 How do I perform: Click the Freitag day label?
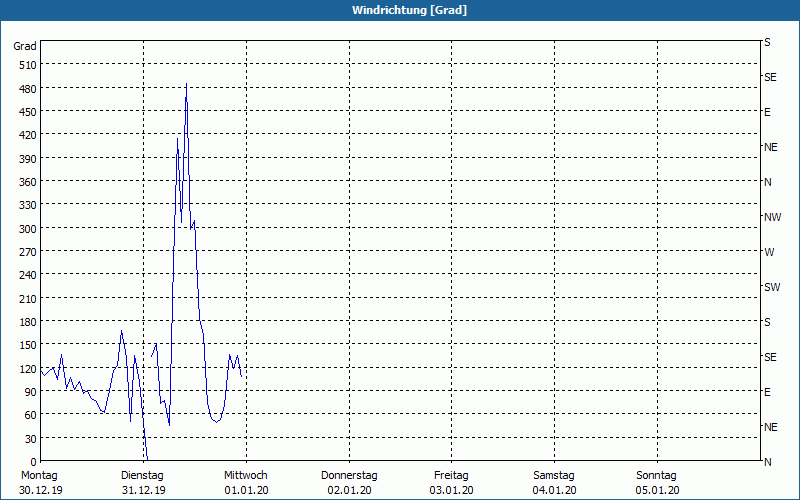(x=452, y=475)
